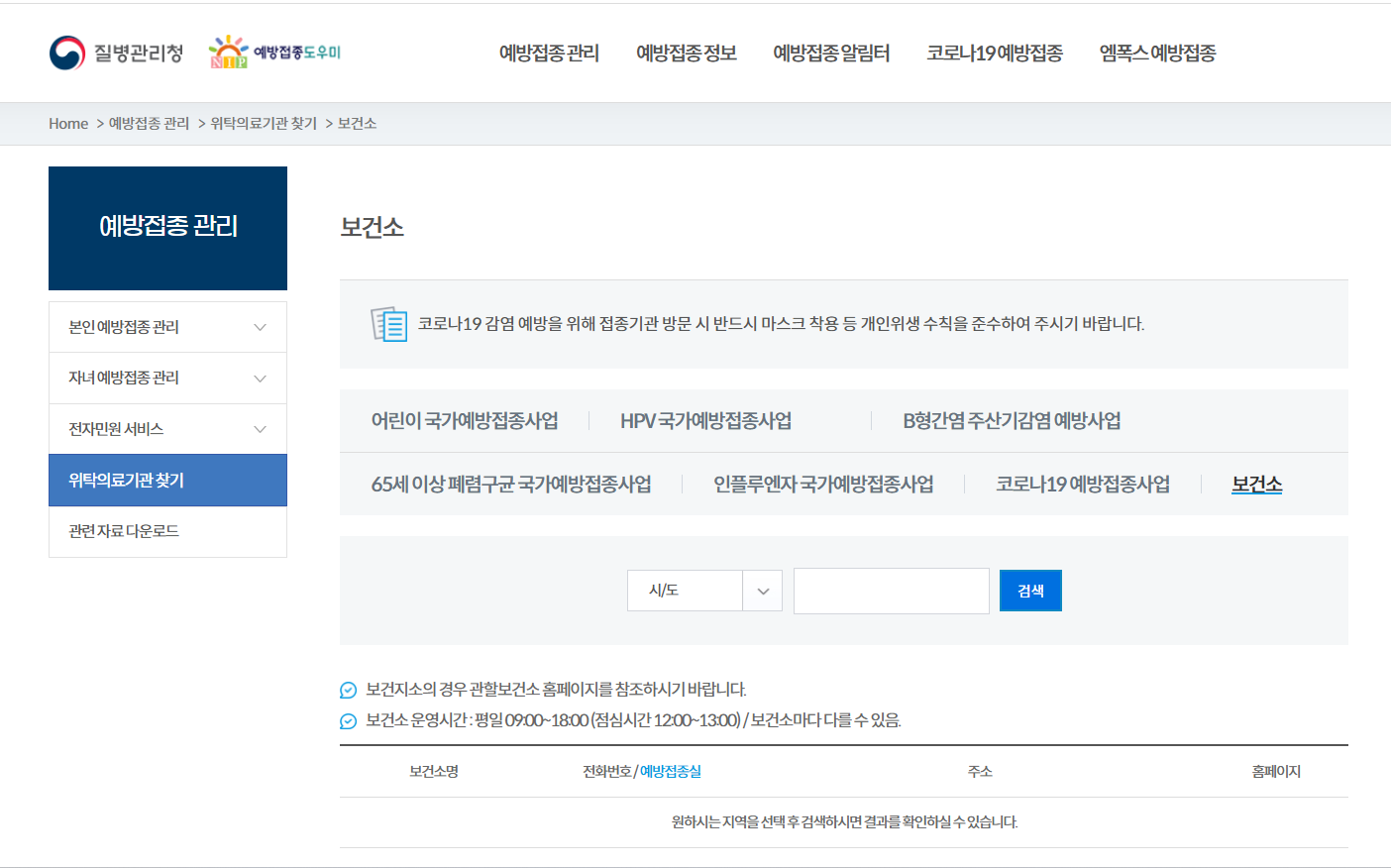Click the 질병관리청 logo
Viewport: 1391px width, 868px height.
pyautogui.click(x=116, y=53)
